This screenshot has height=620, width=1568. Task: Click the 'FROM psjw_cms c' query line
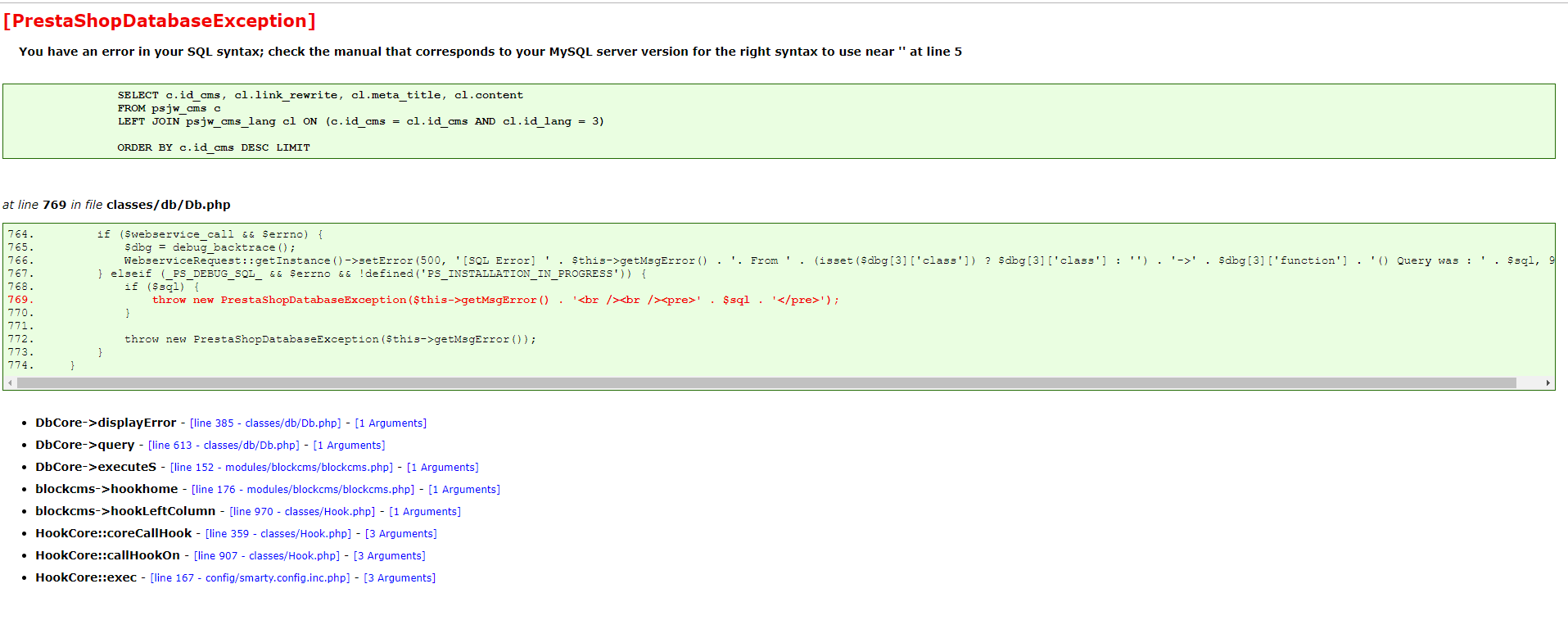click(x=169, y=108)
